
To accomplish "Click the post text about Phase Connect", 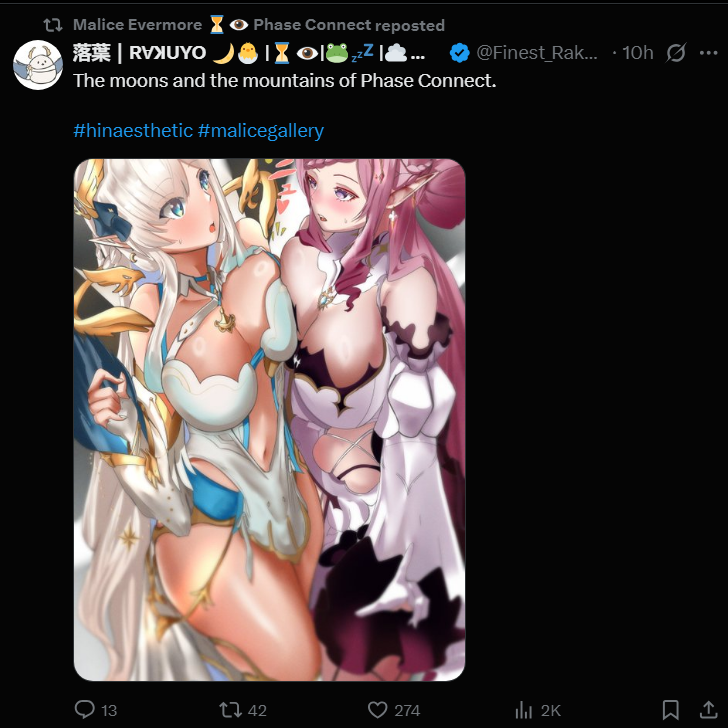I will 285,81.
